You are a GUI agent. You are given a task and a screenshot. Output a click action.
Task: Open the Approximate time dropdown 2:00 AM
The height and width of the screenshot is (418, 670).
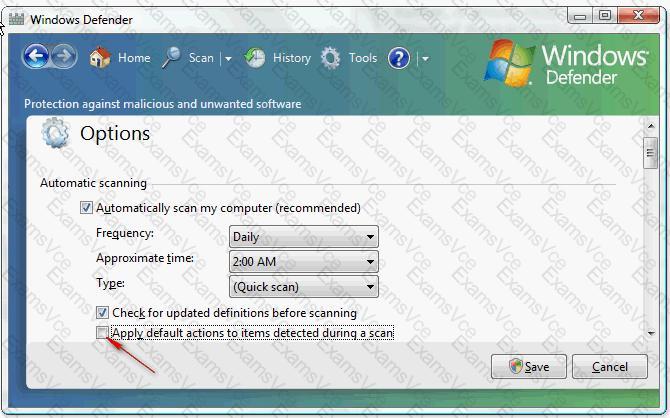click(x=304, y=262)
